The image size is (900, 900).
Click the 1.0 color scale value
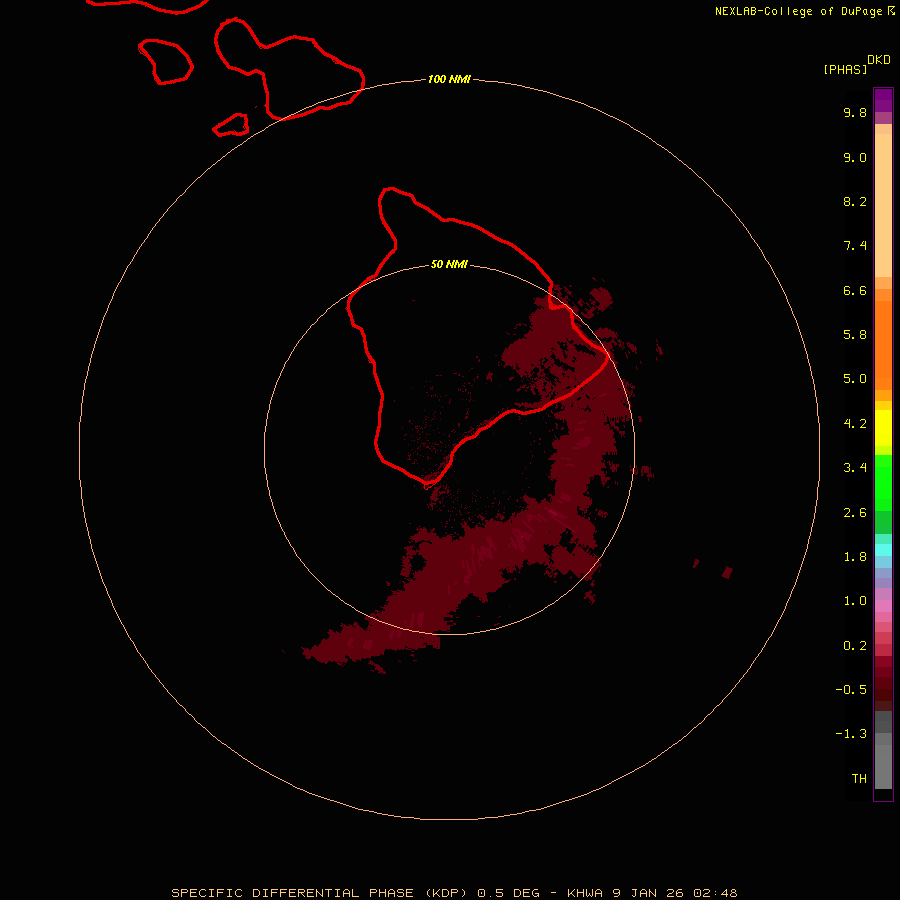click(855, 601)
